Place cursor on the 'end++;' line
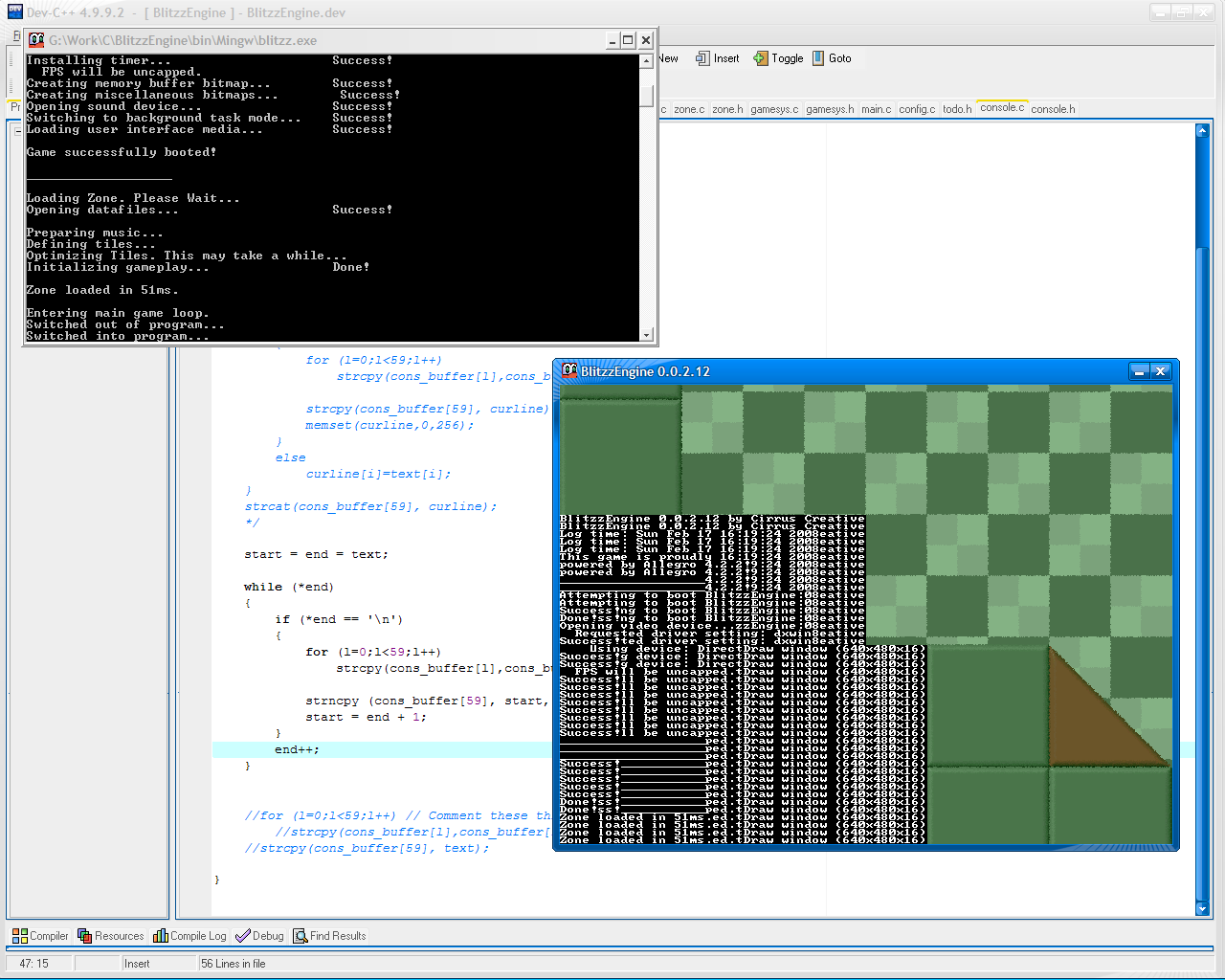Image resolution: width=1225 pixels, height=980 pixels. 297,750
